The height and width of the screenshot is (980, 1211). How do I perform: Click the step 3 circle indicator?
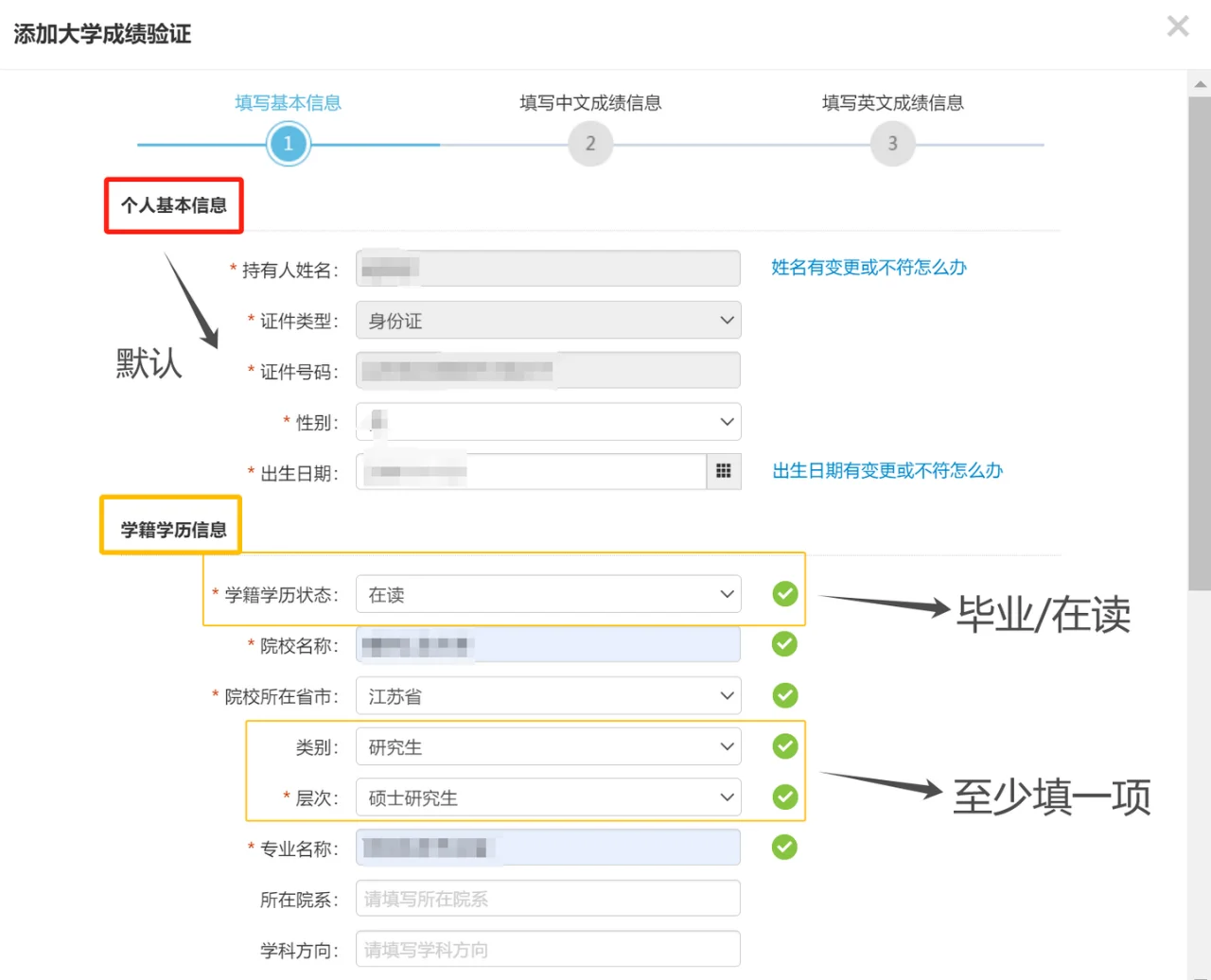tap(892, 144)
